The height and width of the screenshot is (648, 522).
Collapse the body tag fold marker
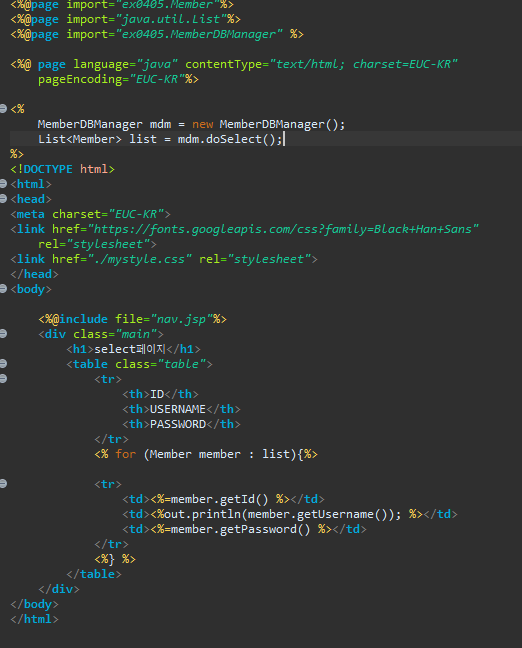(3, 288)
